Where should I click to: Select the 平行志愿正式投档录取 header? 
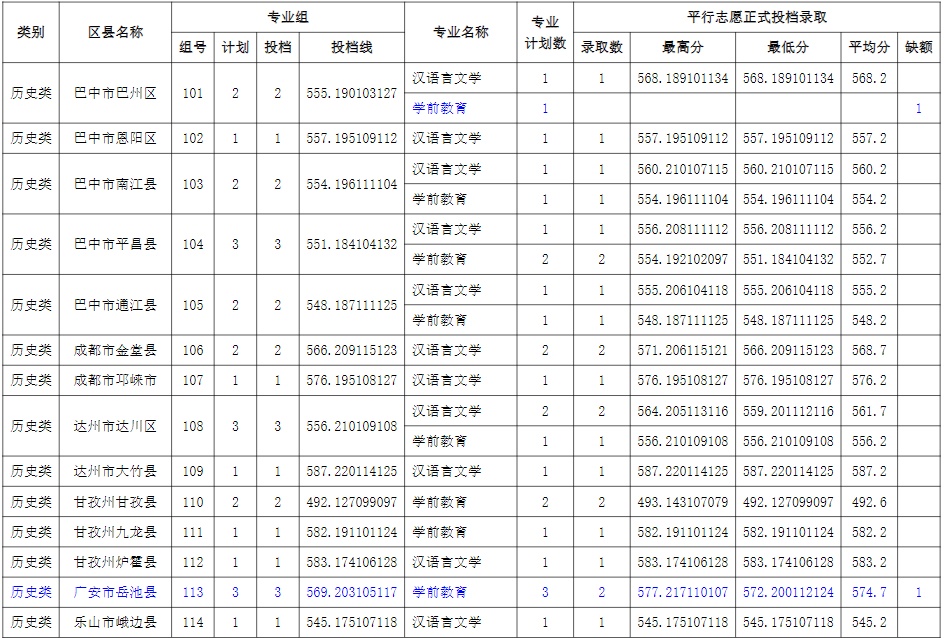757,17
